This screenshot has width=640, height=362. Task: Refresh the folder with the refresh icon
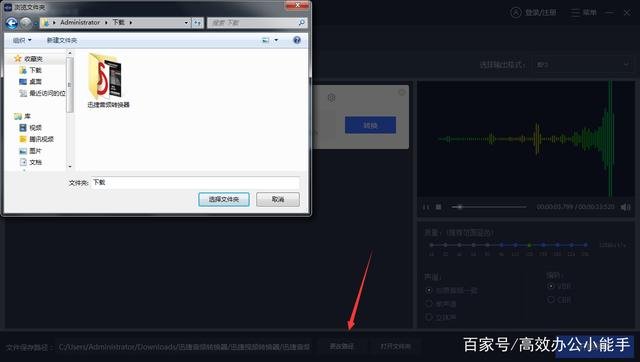[x=197, y=23]
